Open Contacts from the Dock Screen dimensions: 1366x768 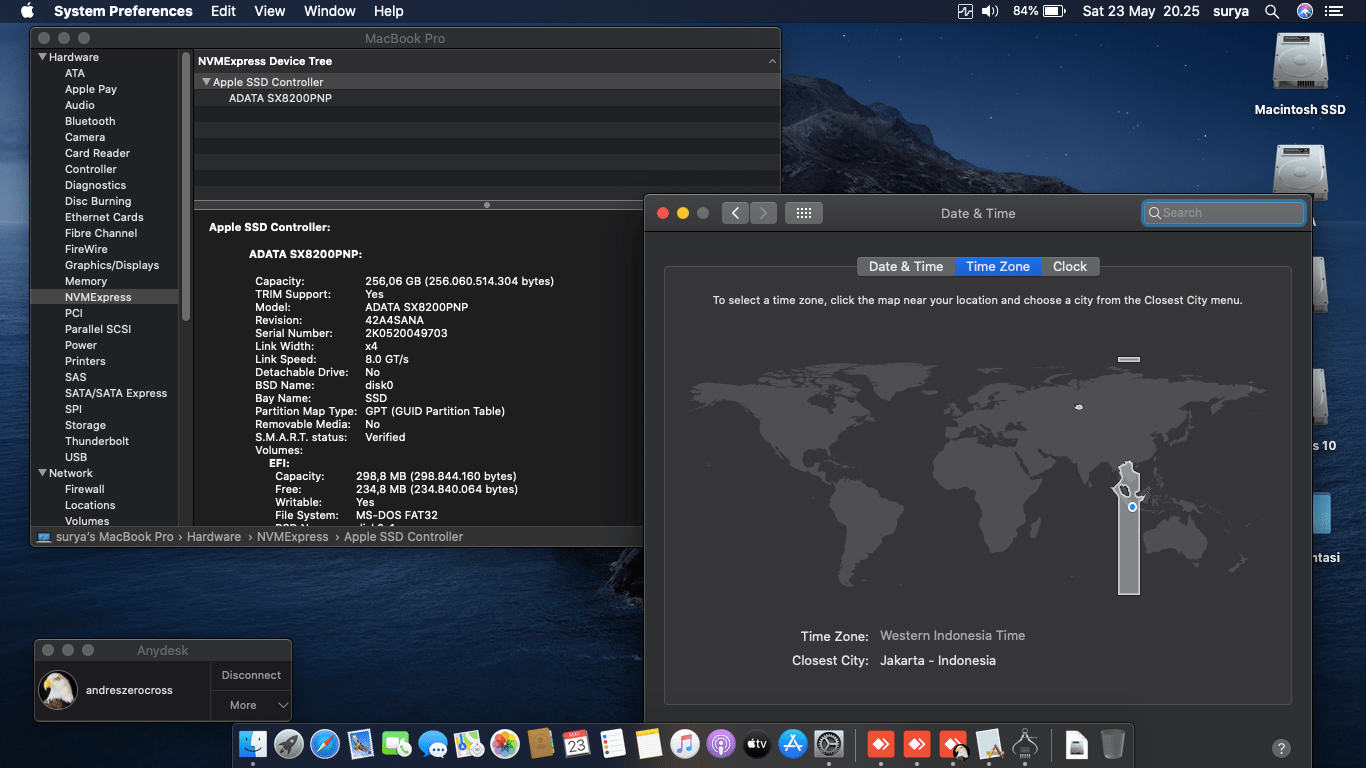coord(541,743)
